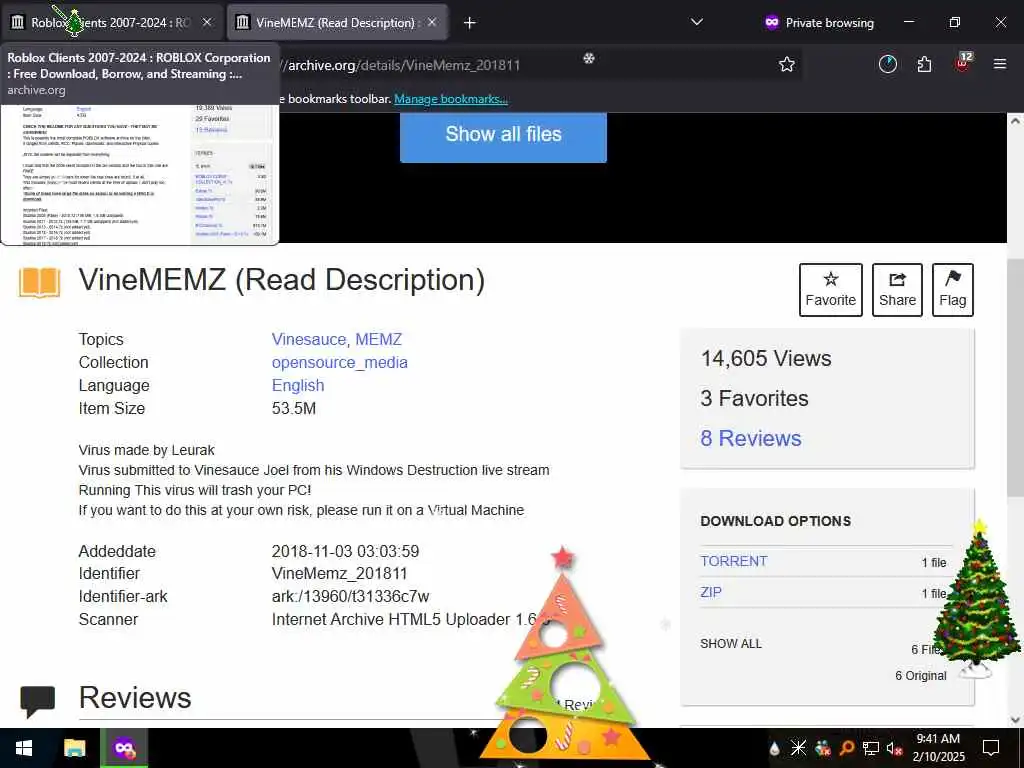Screen dimensions: 1024x768
Task: Click the Addeddate value 2018-11-03 03:03:59
Action: pyautogui.click(x=345, y=551)
